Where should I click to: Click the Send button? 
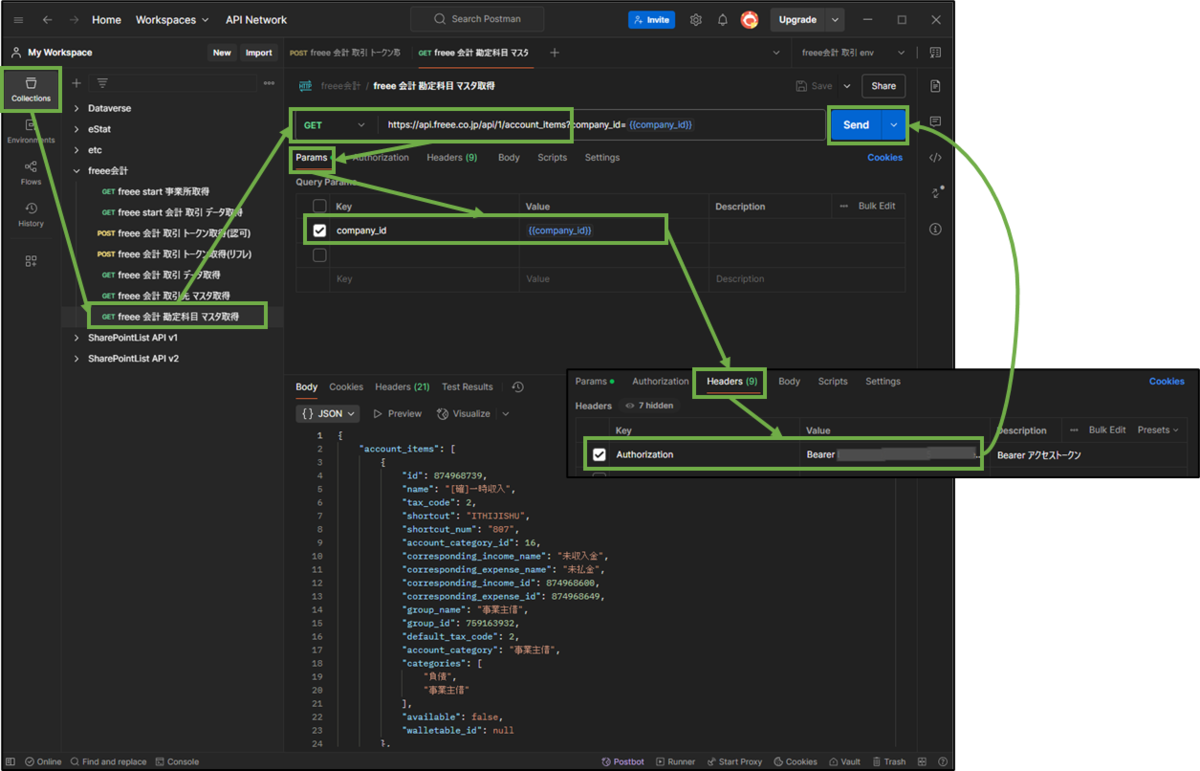coord(856,124)
